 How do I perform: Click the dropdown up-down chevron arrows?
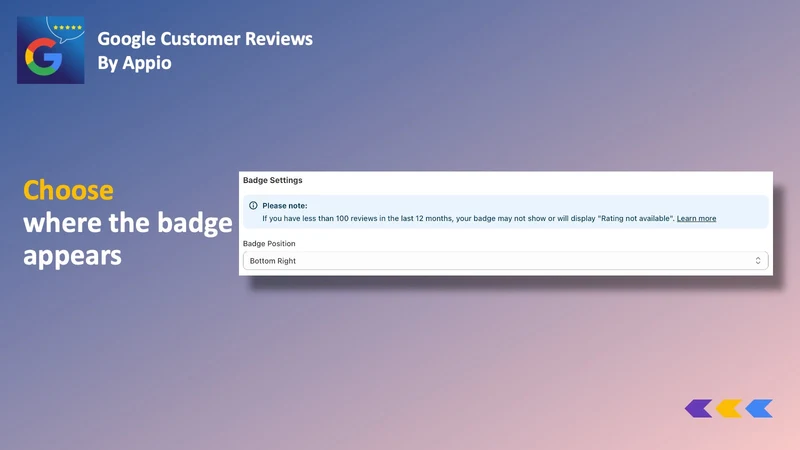[758, 261]
